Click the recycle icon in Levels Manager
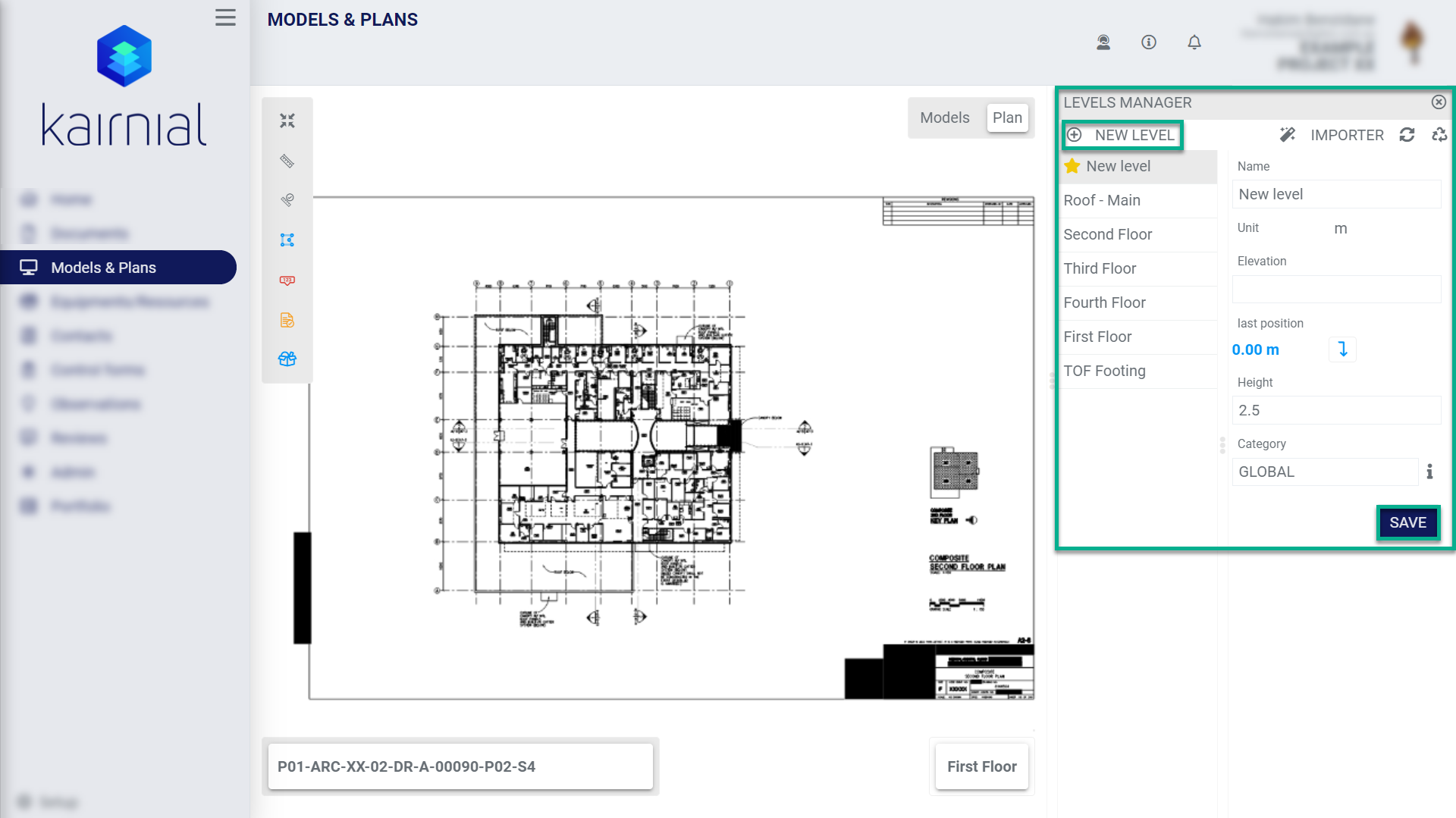This screenshot has height=818, width=1456. click(x=1439, y=135)
